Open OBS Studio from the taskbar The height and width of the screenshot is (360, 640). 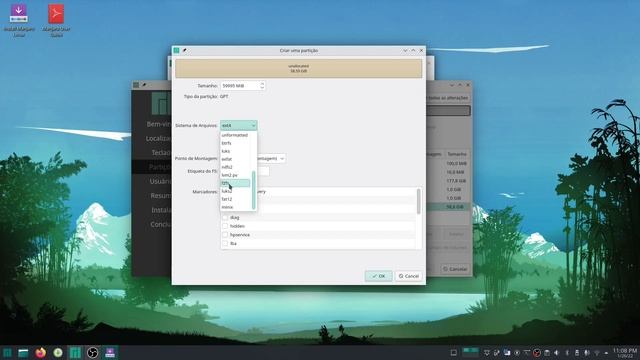93,353
